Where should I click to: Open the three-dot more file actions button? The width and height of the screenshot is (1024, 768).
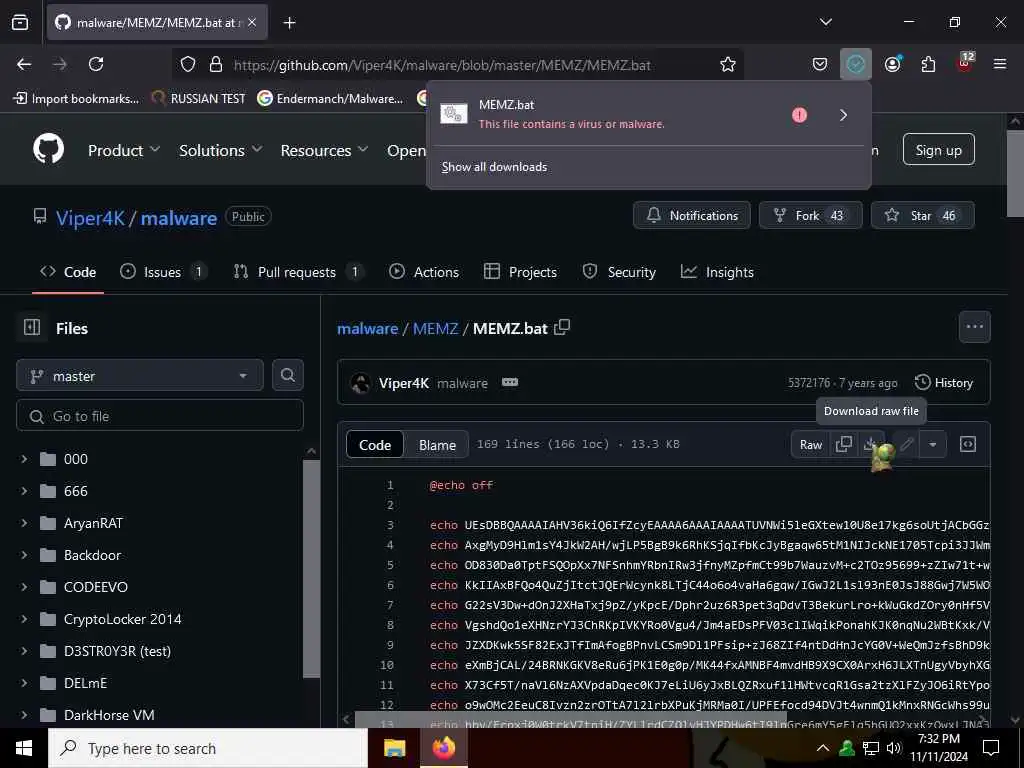point(974,327)
